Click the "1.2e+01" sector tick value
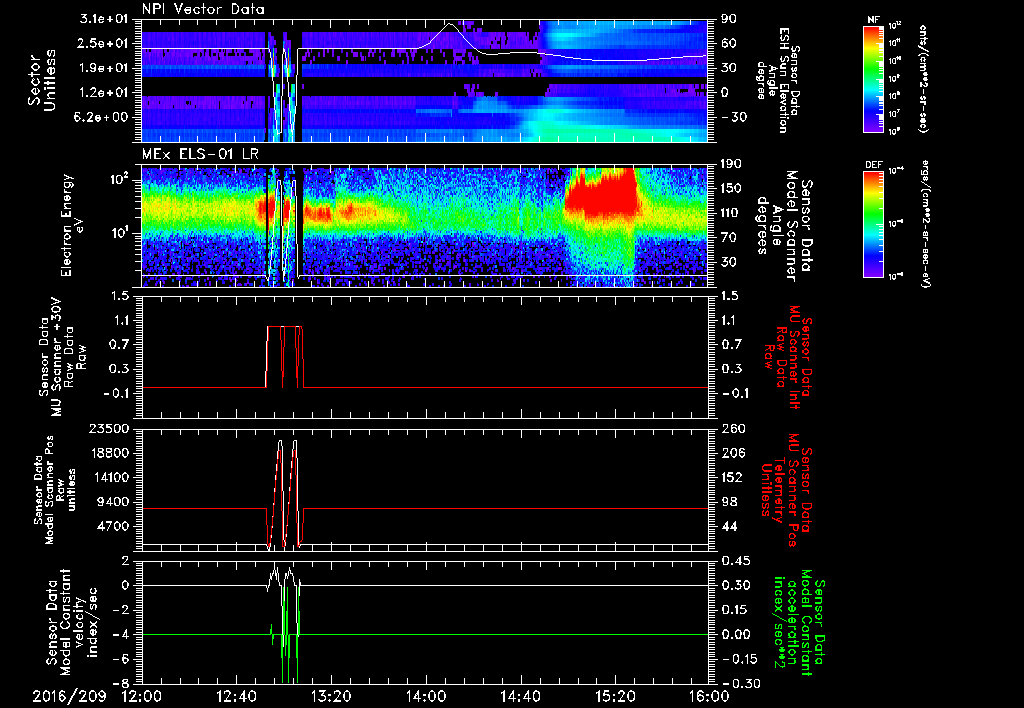 pos(103,93)
